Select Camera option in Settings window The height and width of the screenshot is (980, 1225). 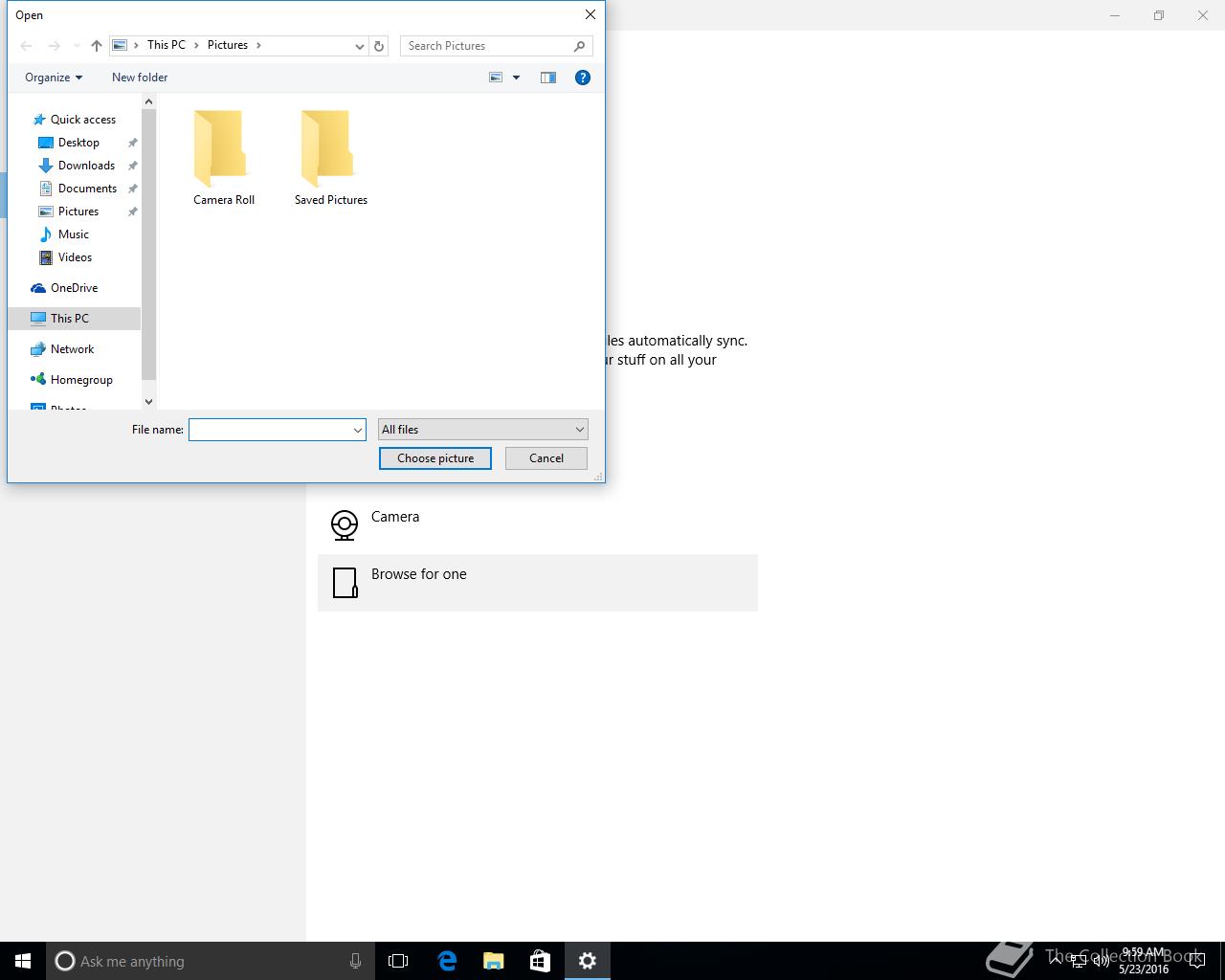(x=538, y=525)
